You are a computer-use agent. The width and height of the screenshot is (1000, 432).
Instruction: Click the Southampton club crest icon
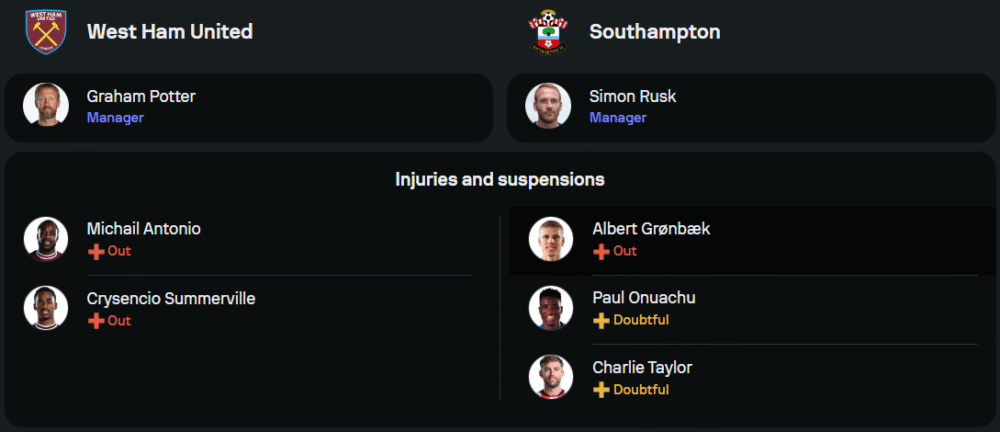[548, 31]
